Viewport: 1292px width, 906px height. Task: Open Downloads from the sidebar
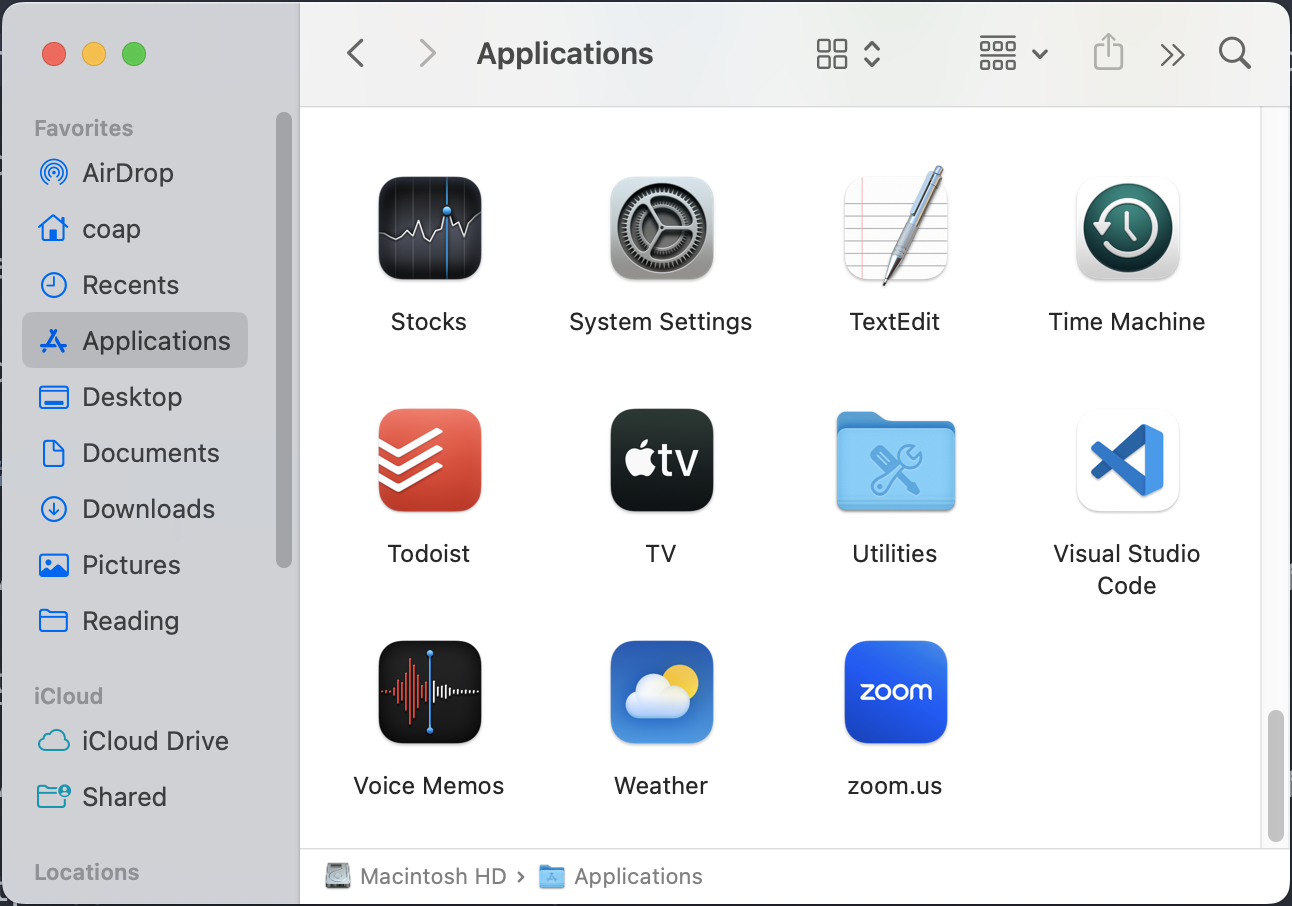(x=147, y=509)
